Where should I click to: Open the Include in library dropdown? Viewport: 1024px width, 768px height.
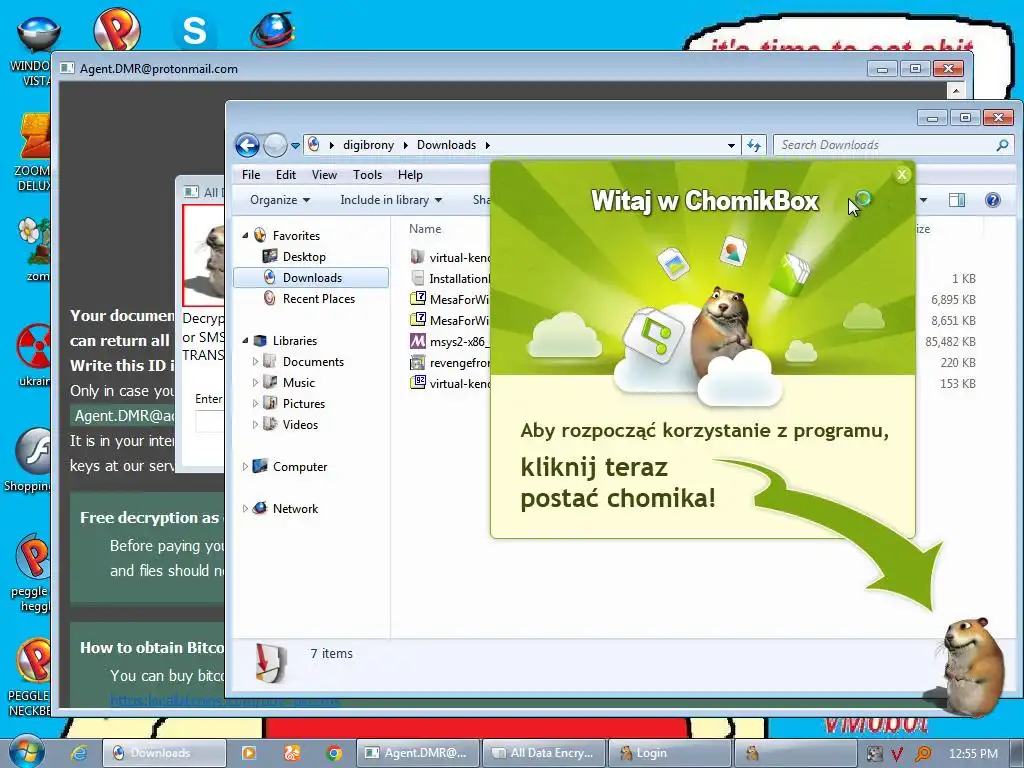click(x=391, y=200)
